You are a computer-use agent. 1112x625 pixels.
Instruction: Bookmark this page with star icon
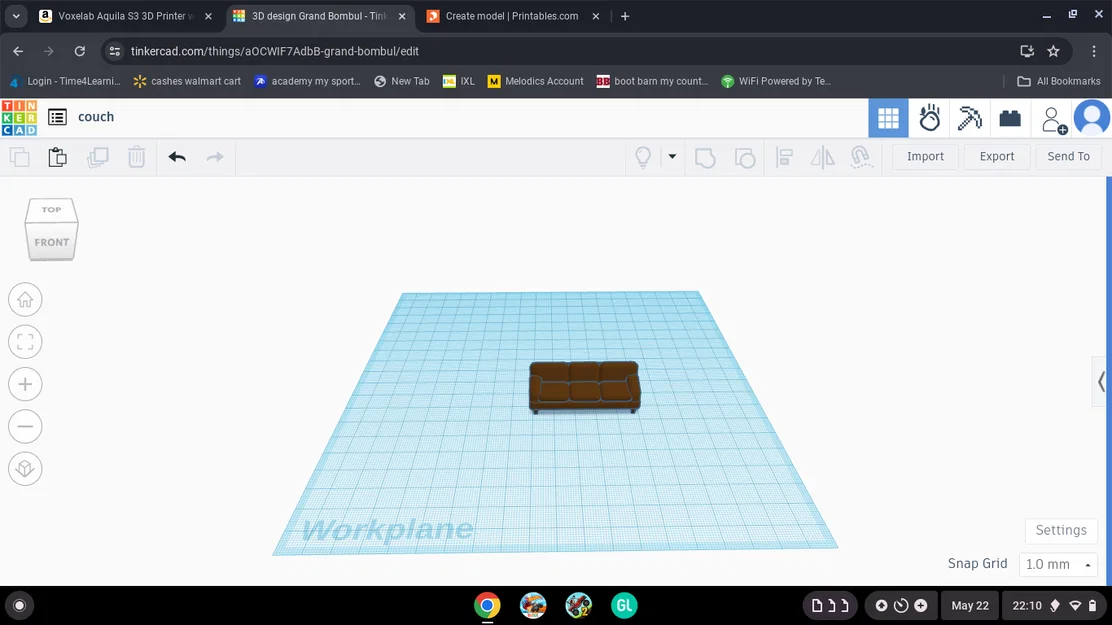tap(1053, 51)
